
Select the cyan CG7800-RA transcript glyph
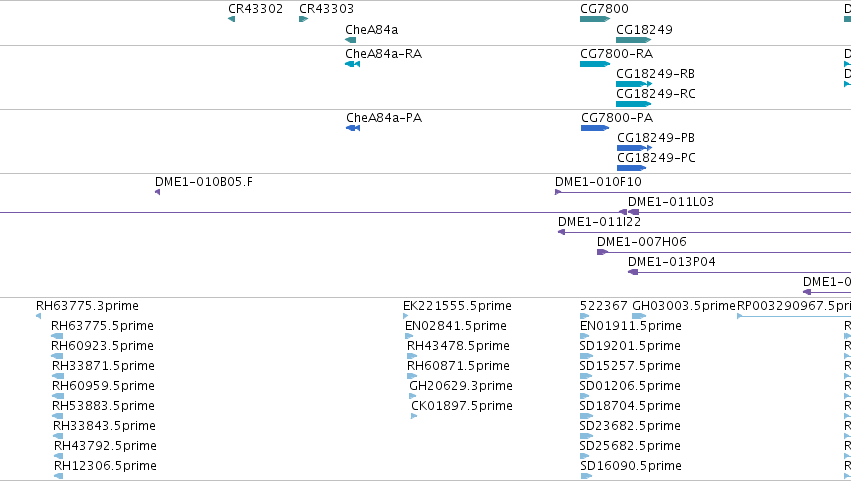[x=595, y=65]
